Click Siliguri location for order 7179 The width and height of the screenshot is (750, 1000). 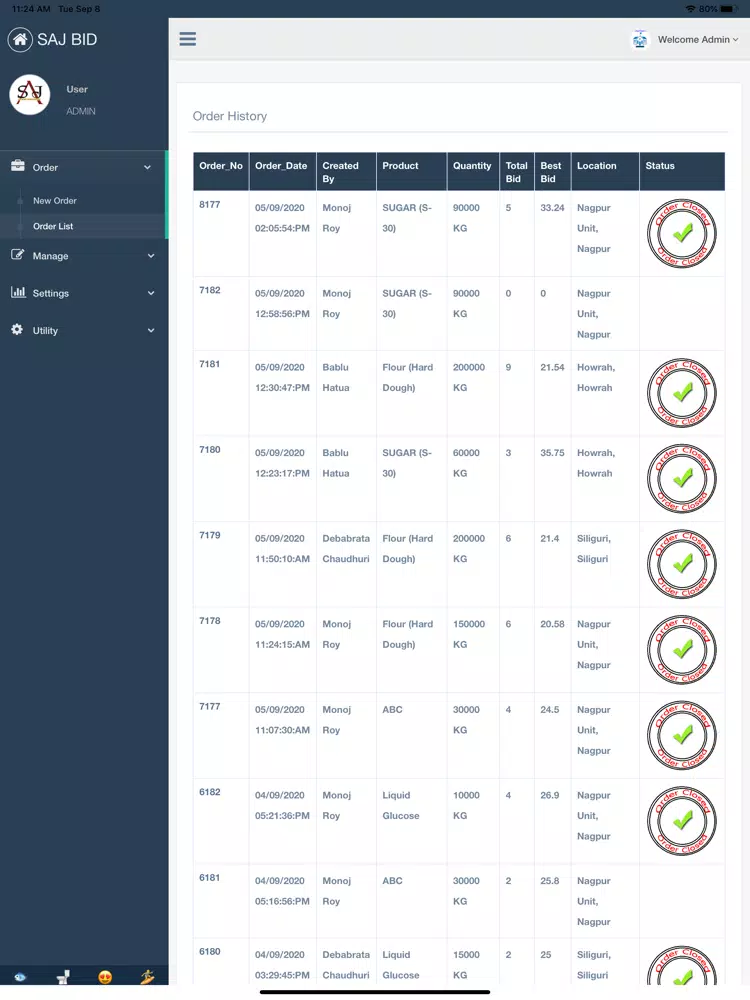coord(594,548)
